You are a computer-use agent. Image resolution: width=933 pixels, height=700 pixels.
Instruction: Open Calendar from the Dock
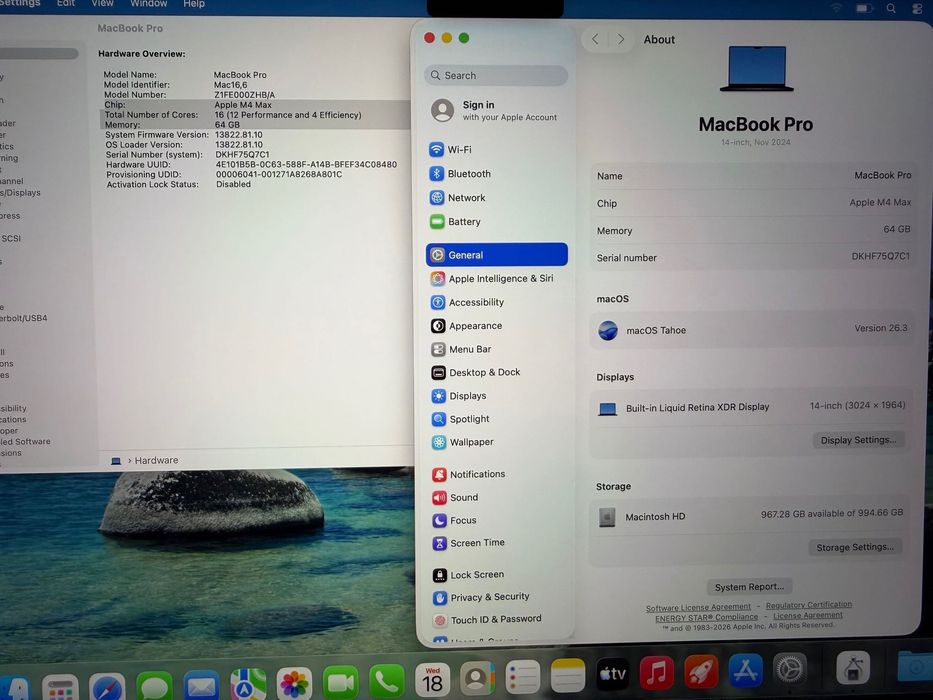point(433,680)
